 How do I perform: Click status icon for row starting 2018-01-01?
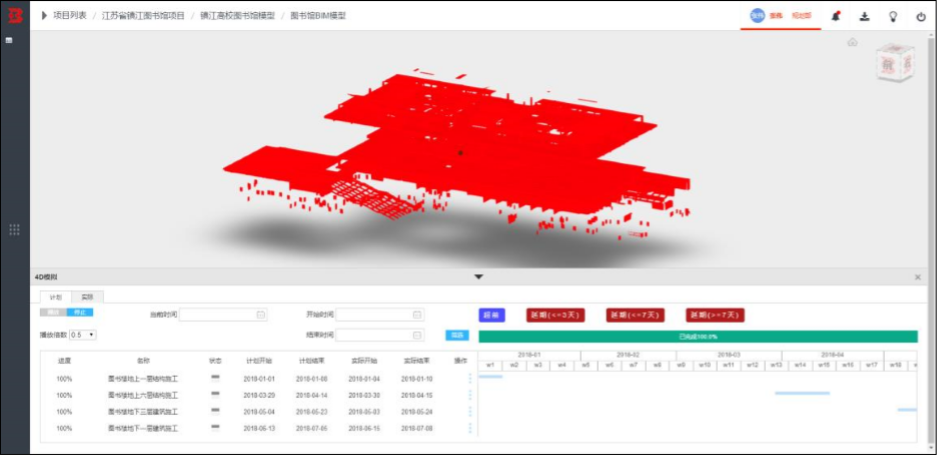point(216,377)
